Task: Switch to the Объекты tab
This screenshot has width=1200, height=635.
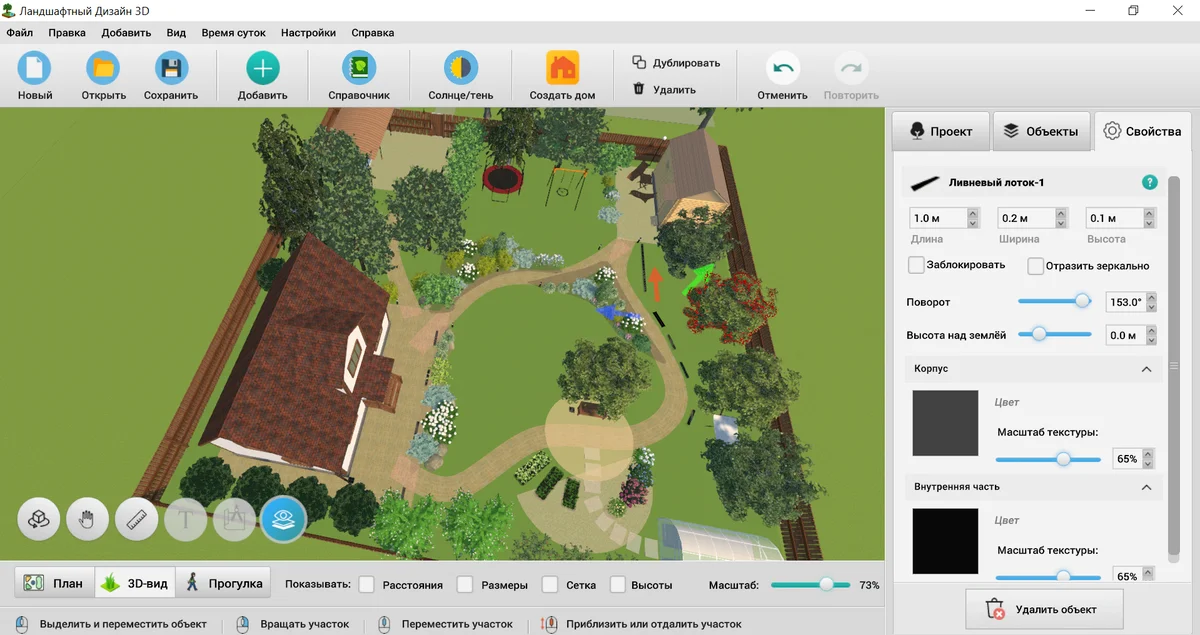Action: tap(1041, 131)
